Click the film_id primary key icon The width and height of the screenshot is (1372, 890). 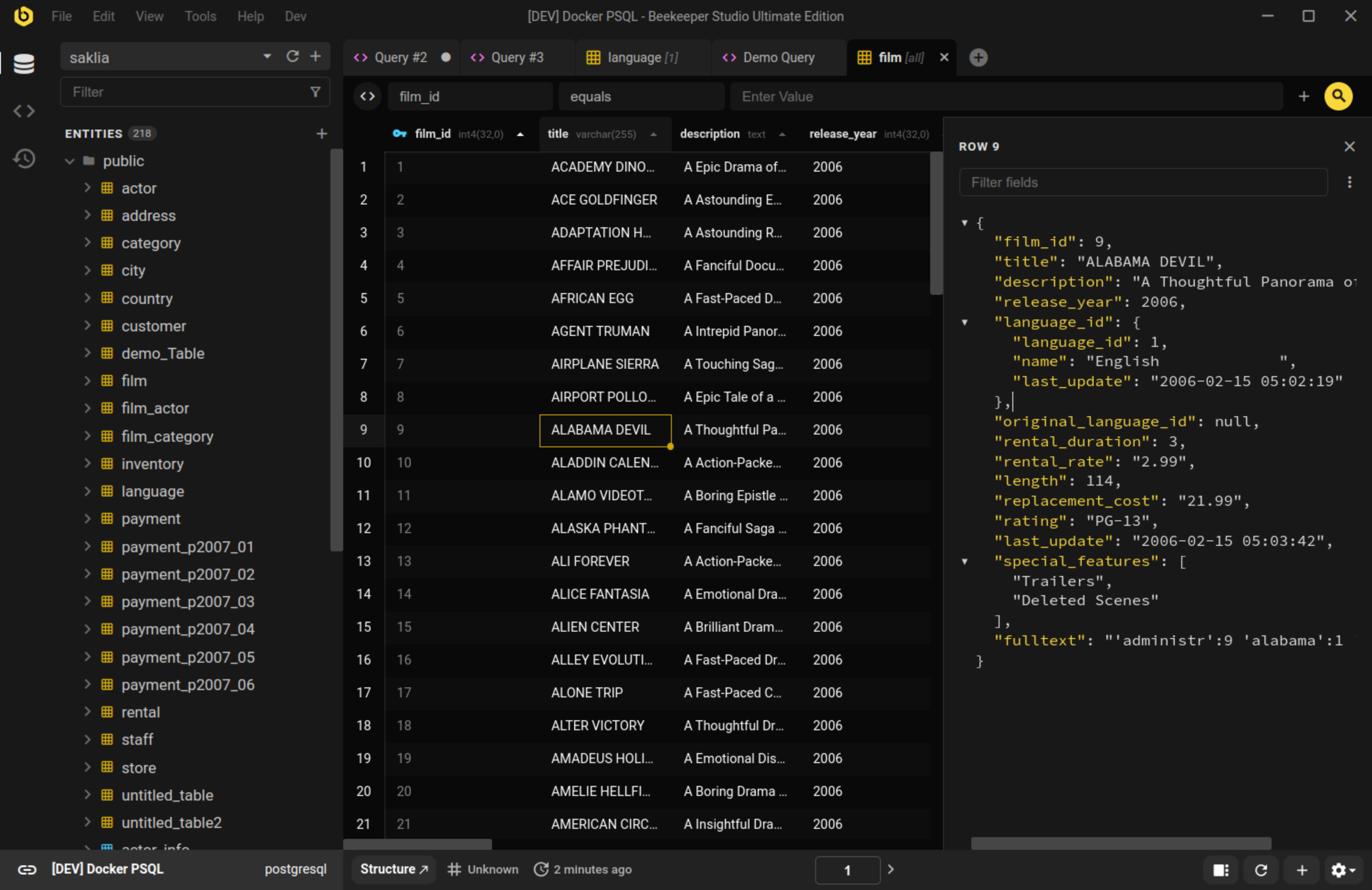pos(399,134)
